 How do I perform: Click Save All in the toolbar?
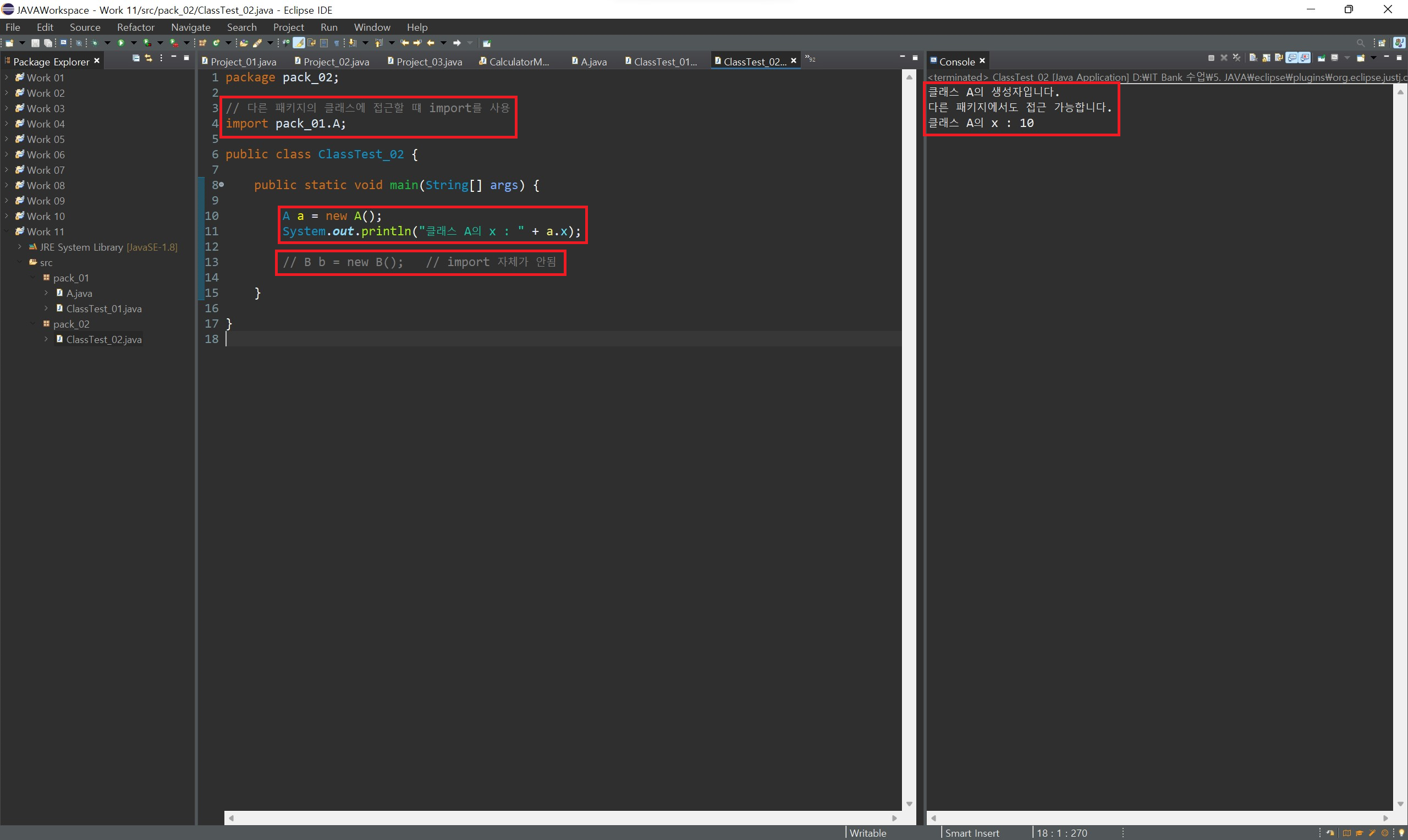tap(48, 43)
